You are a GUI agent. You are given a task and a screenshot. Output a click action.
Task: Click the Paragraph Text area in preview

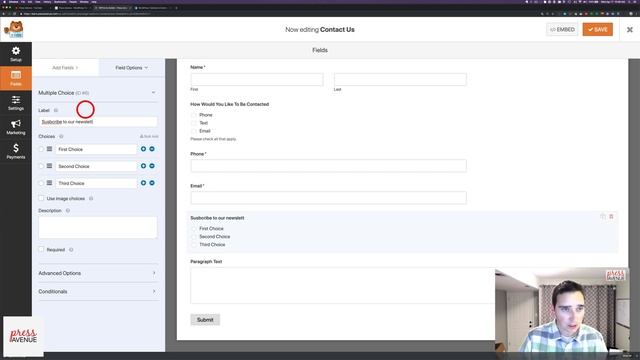[x=343, y=285]
